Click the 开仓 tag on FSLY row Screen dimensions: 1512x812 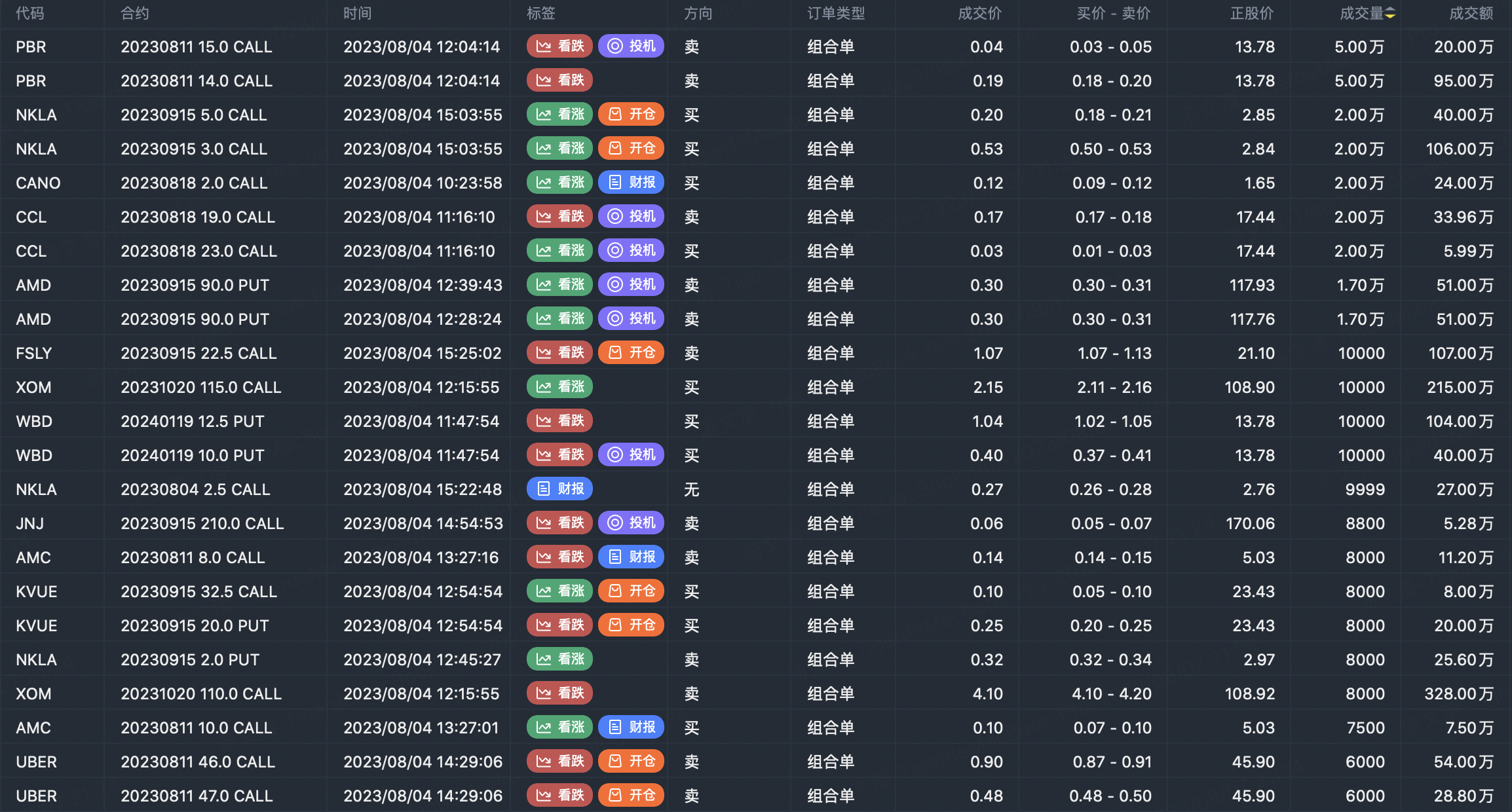point(631,353)
